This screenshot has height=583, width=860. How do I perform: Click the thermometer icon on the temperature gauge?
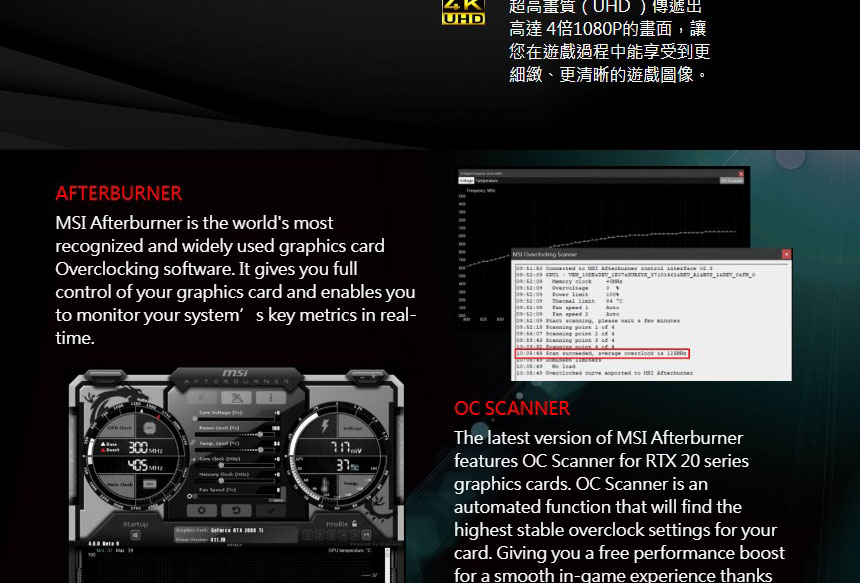[325, 485]
